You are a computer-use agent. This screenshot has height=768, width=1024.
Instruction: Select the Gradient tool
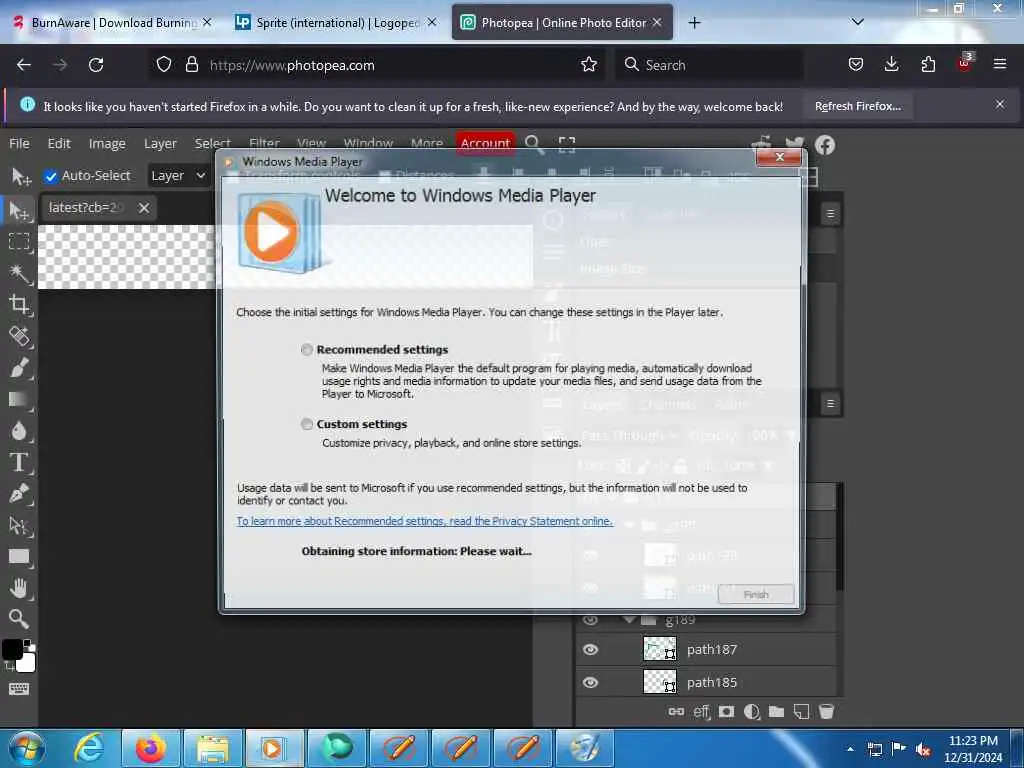pyautogui.click(x=19, y=399)
